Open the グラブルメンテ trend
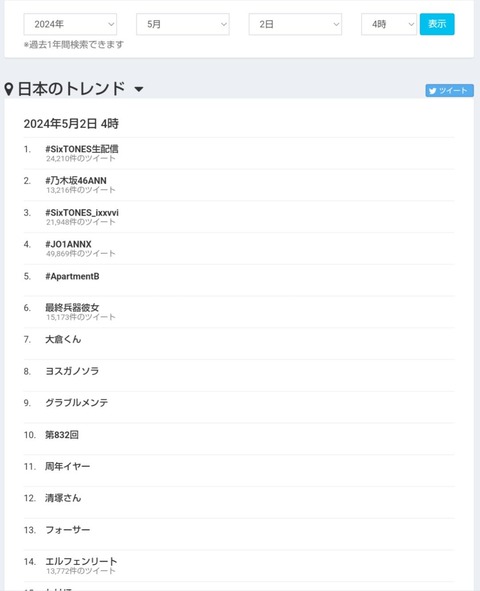This screenshot has height=591, width=480. coord(76,403)
